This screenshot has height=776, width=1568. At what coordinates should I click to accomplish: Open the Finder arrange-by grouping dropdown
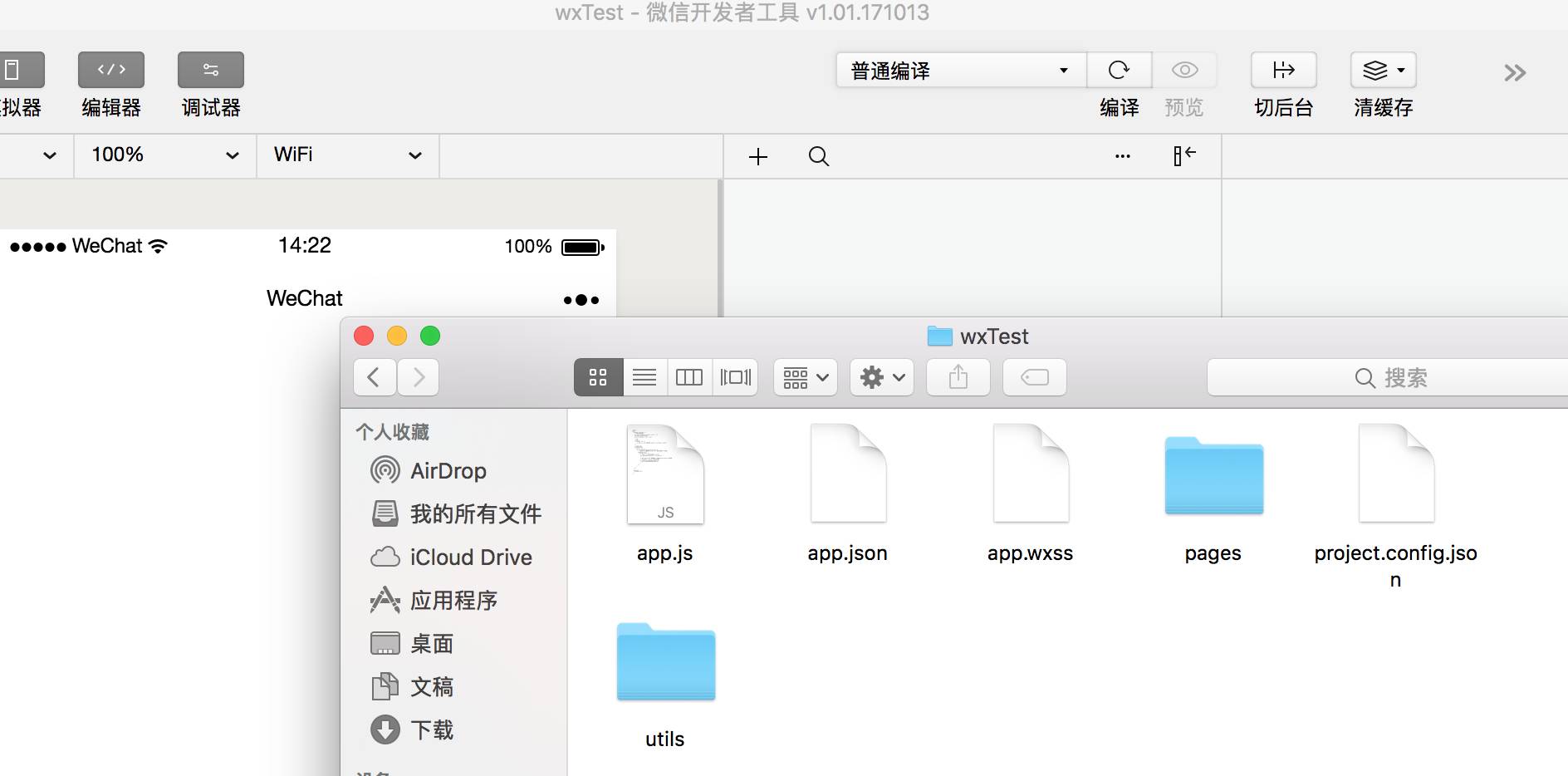click(806, 378)
